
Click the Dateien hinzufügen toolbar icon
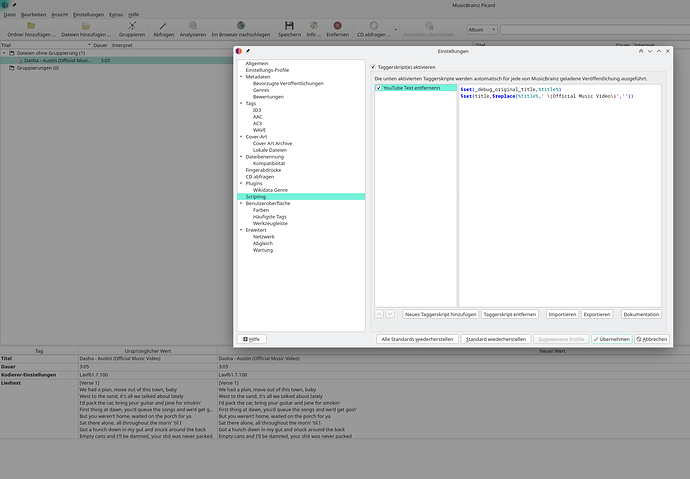coord(86,26)
